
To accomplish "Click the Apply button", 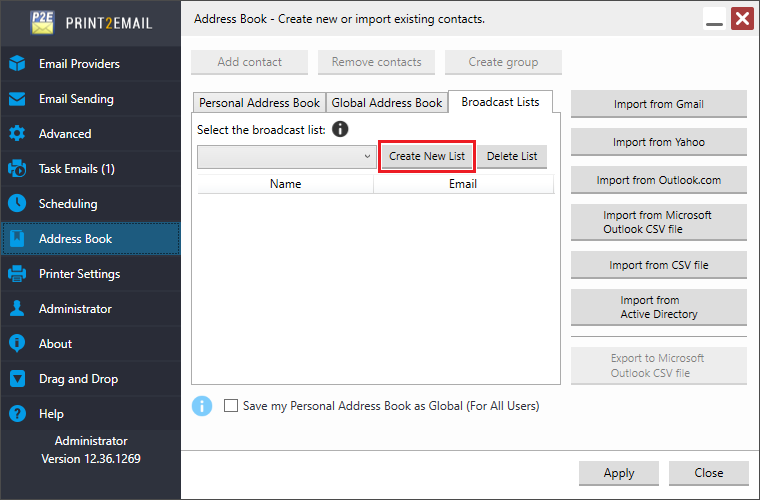I will (x=619, y=473).
